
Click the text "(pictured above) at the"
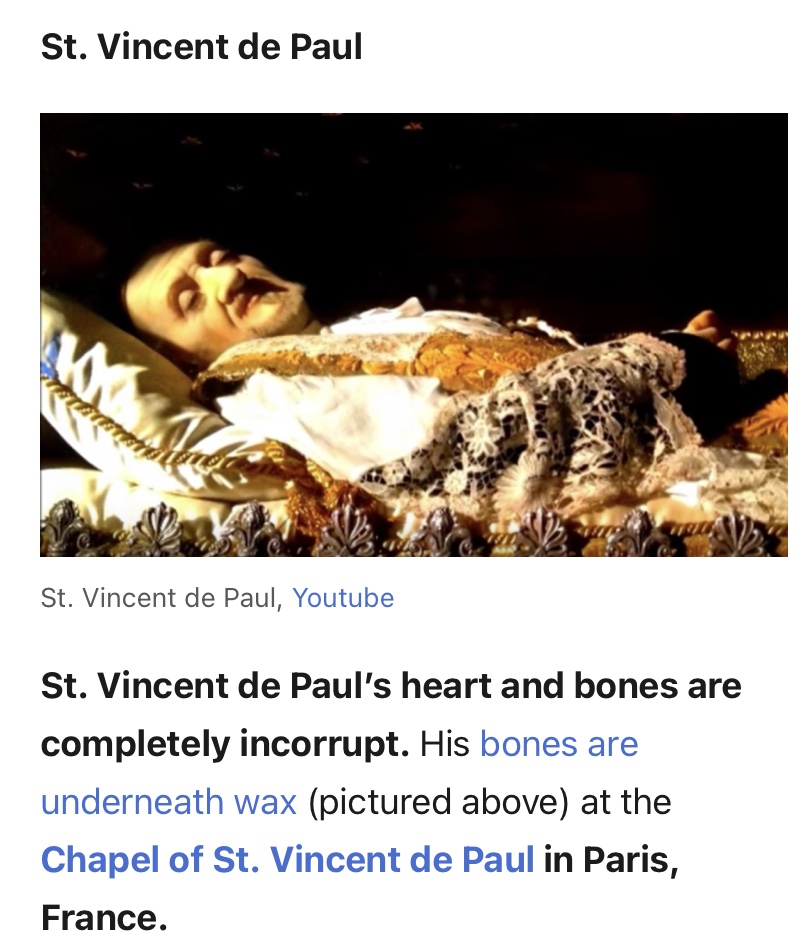click(490, 801)
